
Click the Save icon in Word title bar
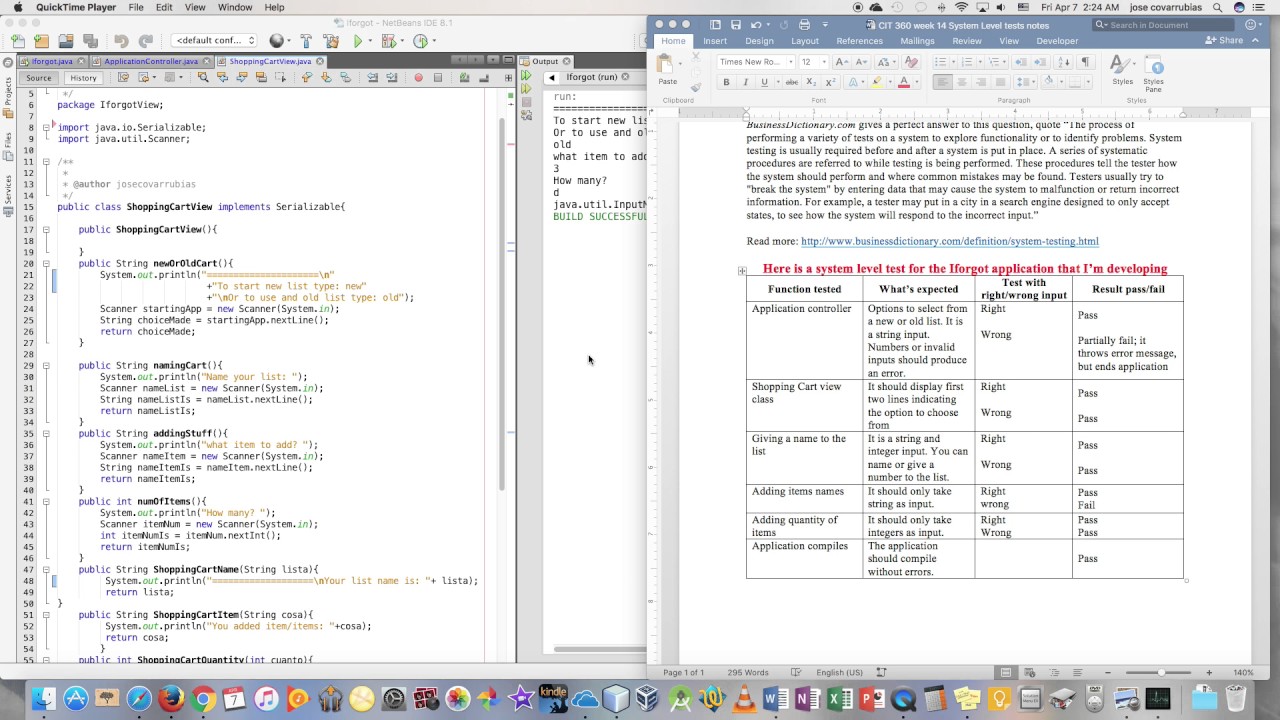(735, 25)
